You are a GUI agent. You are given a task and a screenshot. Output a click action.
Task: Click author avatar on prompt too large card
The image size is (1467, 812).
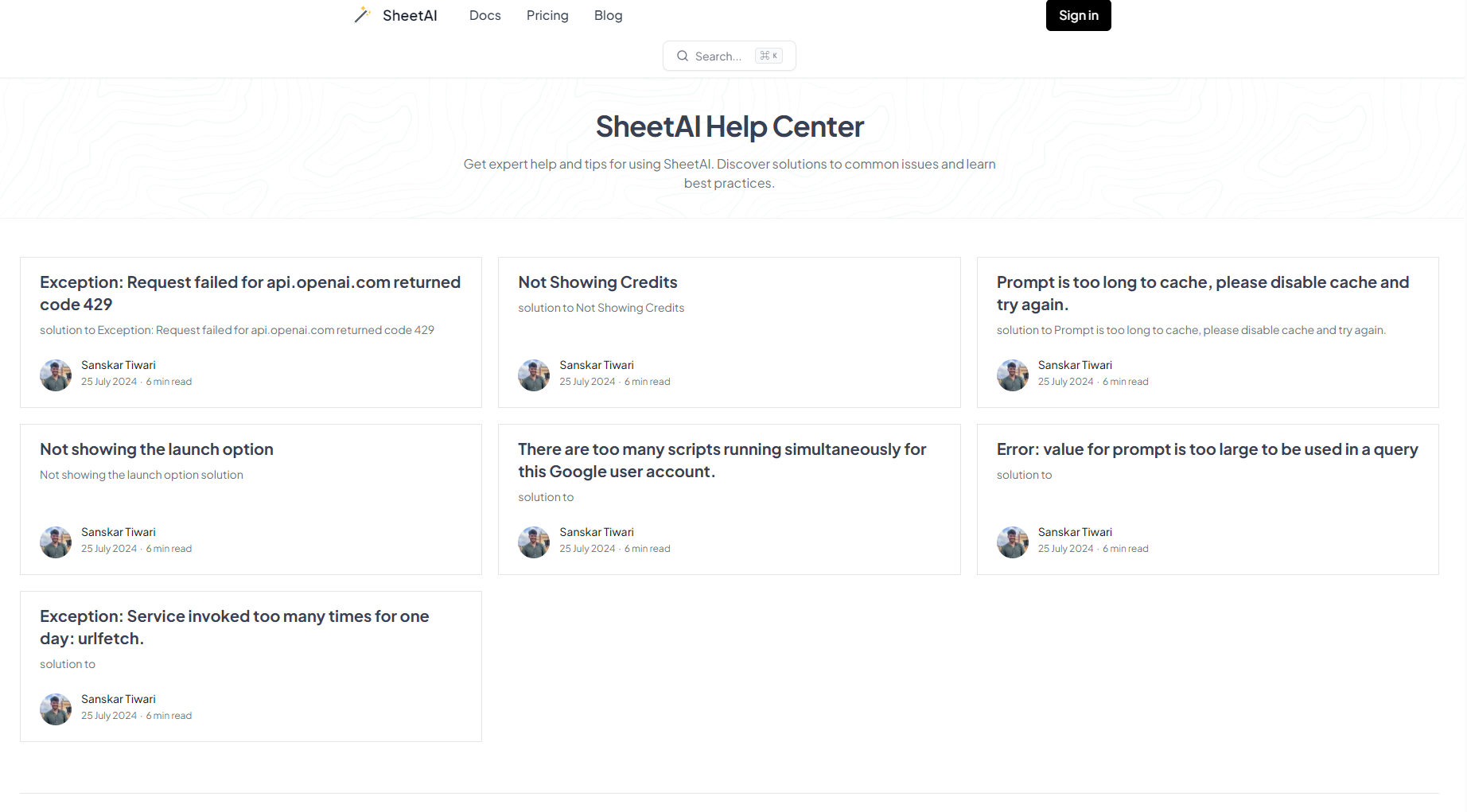(1013, 542)
